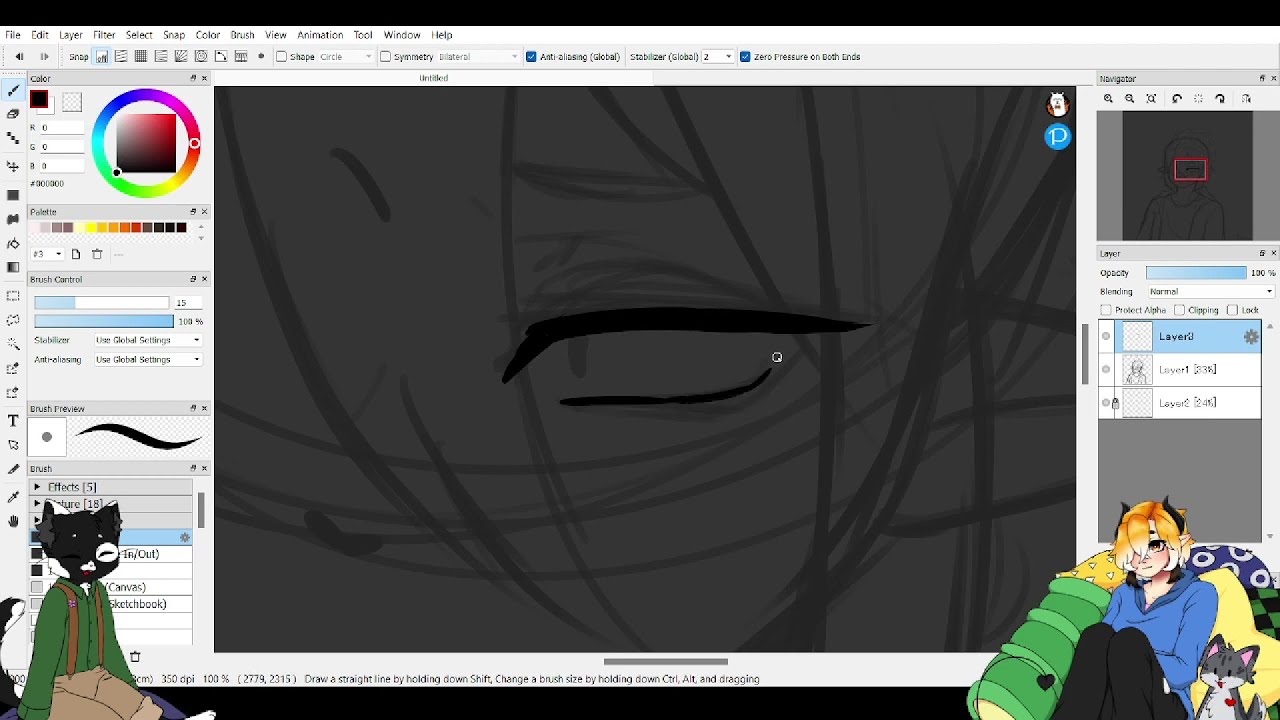Disable Anti-aliasing (Global) checkbox

tap(531, 57)
